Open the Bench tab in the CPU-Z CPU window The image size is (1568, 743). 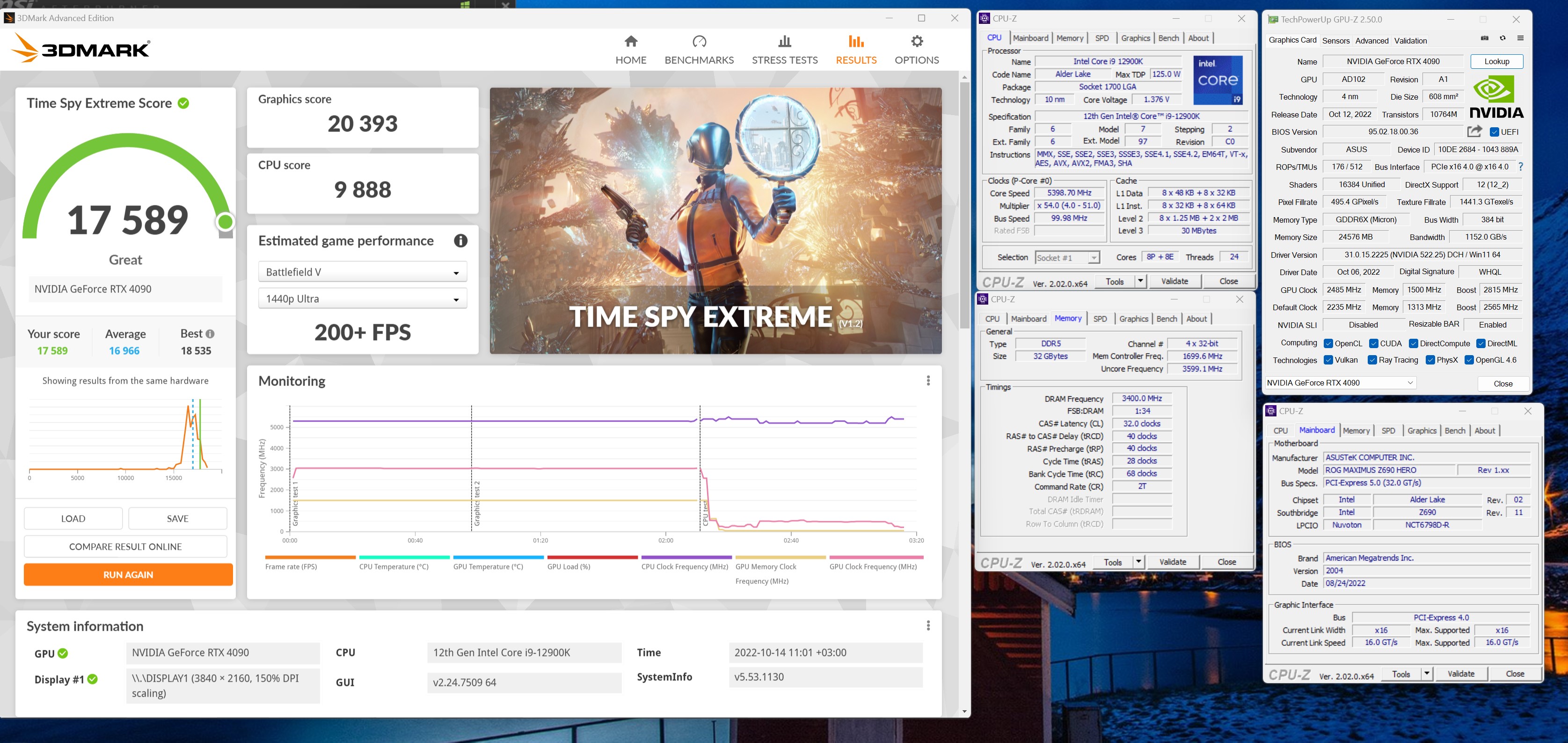pos(1168,38)
